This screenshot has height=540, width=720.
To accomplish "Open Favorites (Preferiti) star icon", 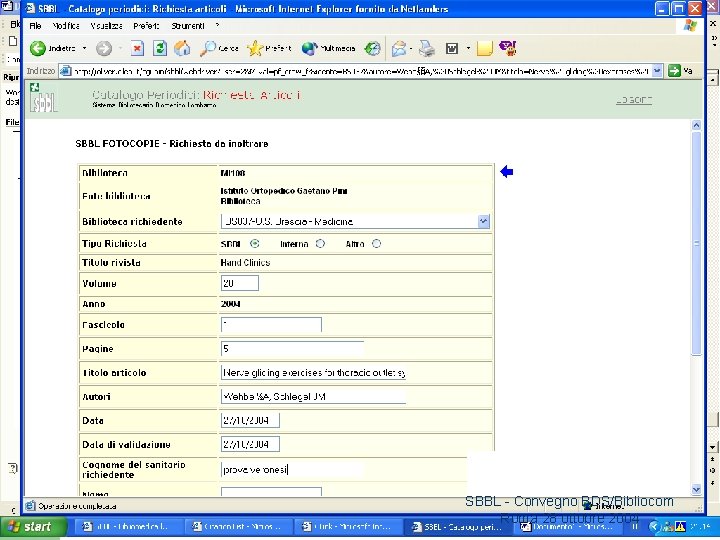I will (255, 48).
